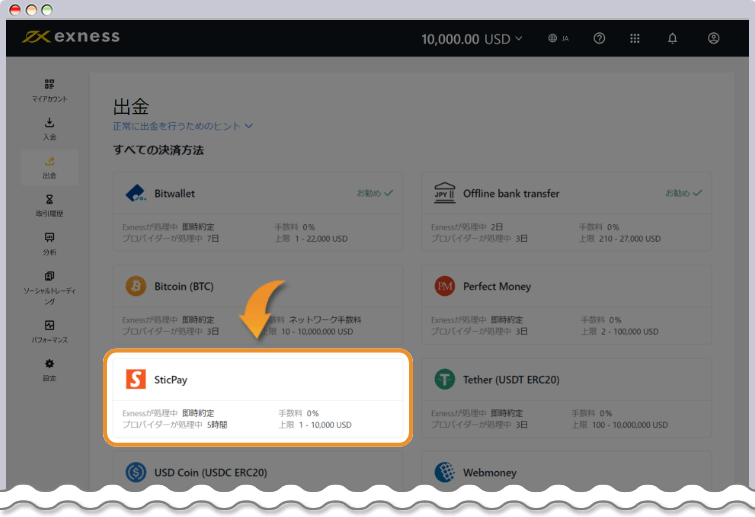The width and height of the screenshot is (755, 517).
Task: Click SticPay 5時間 provider processing time
Action: point(217,425)
